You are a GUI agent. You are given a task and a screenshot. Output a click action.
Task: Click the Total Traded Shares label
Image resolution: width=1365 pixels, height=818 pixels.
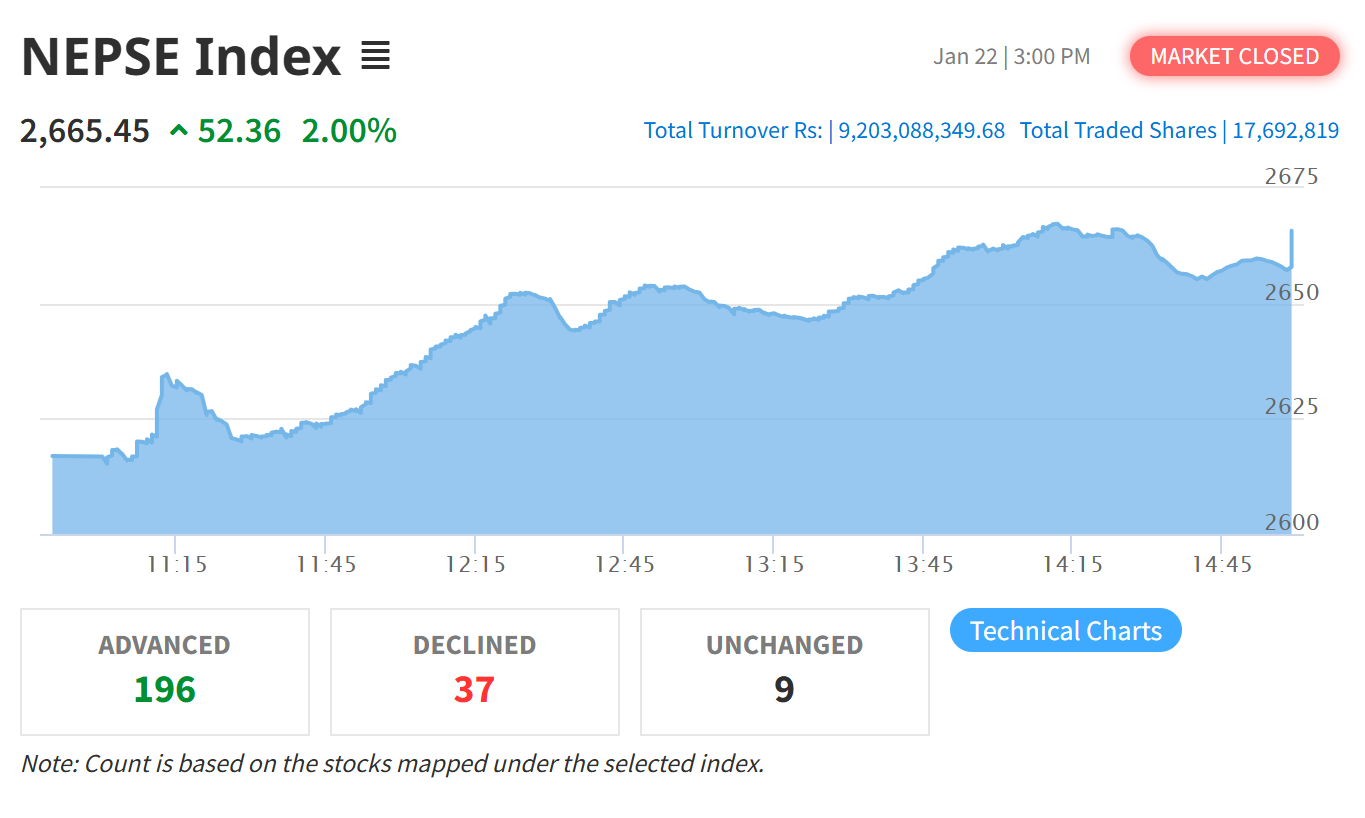tap(1118, 130)
